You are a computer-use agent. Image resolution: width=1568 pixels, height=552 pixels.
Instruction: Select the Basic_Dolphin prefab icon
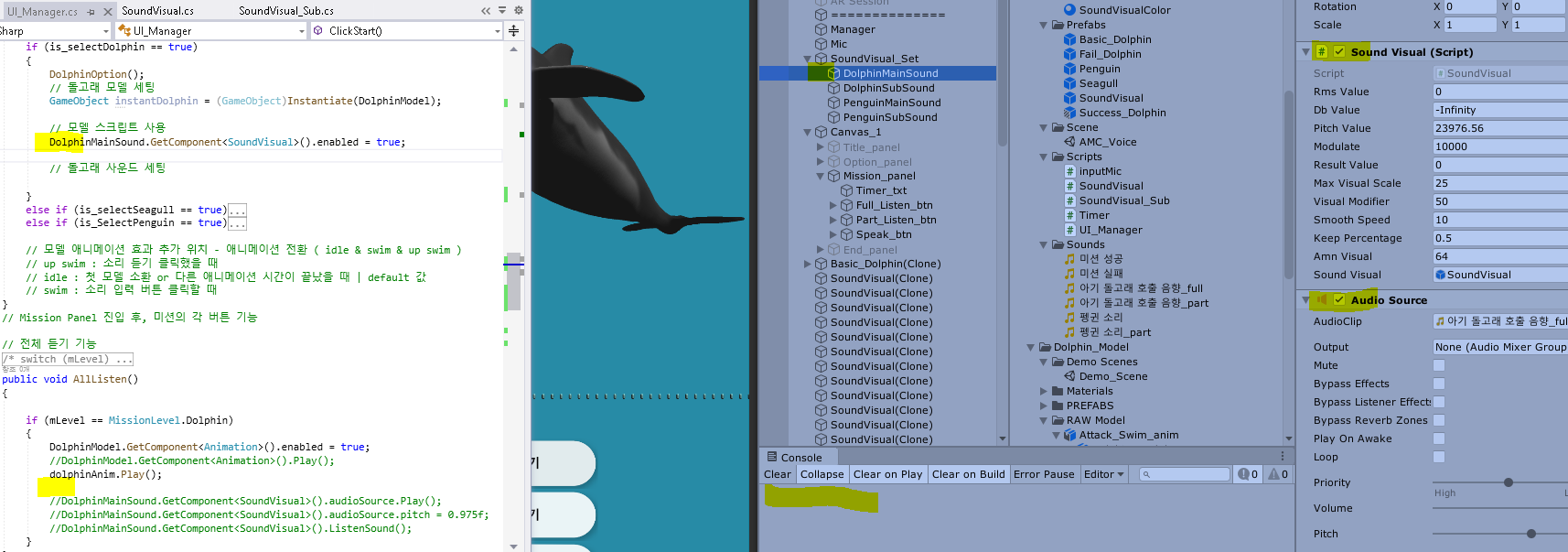pyautogui.click(x=1069, y=39)
